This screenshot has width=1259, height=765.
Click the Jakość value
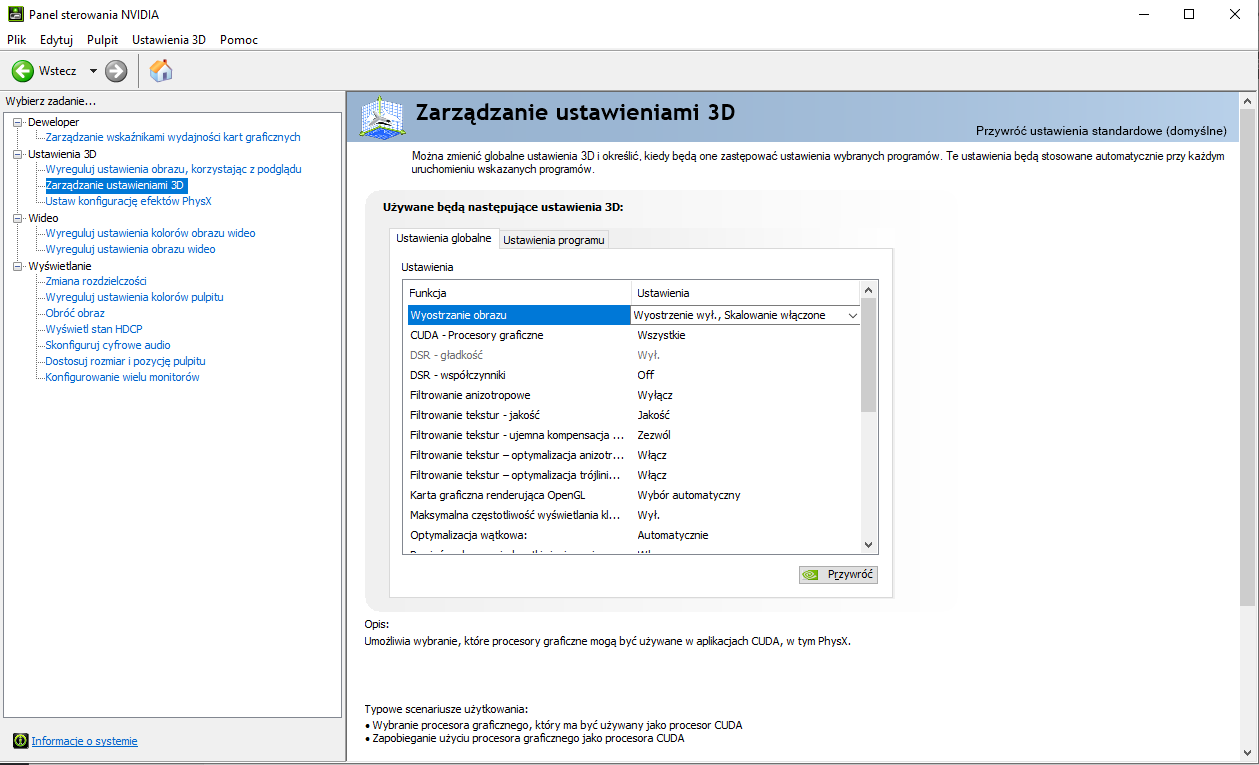pyautogui.click(x=654, y=415)
